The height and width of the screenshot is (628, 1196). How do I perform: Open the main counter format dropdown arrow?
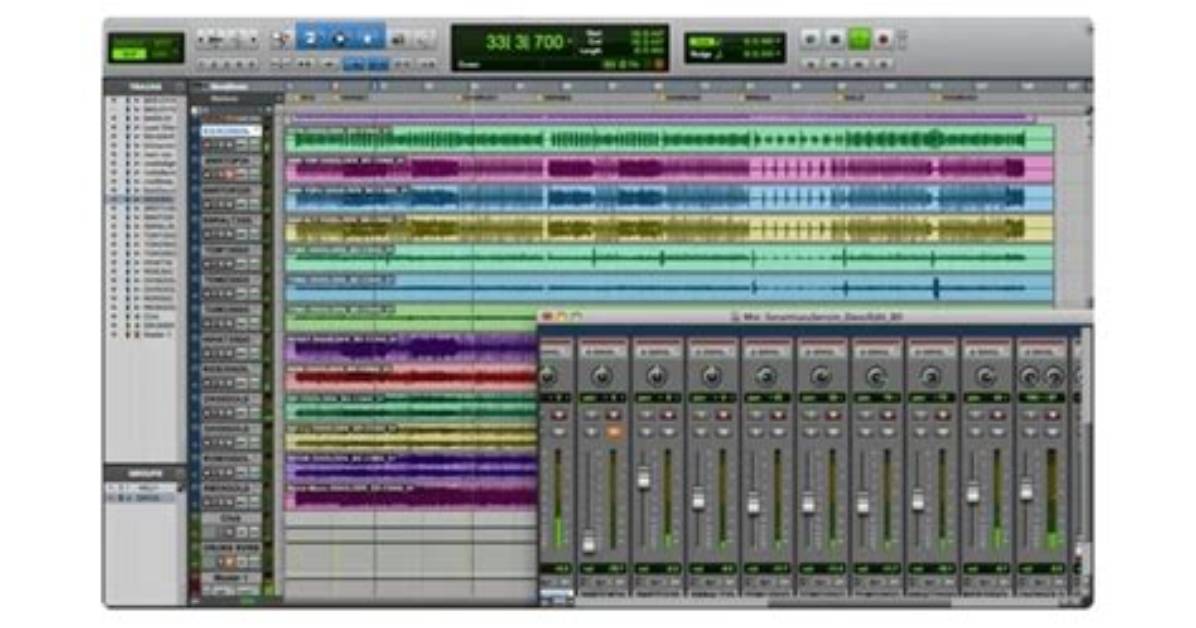coord(570,41)
